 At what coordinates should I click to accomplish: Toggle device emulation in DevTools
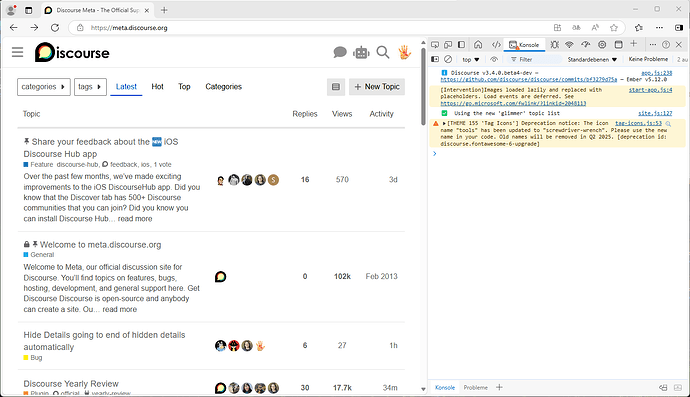coord(448,44)
